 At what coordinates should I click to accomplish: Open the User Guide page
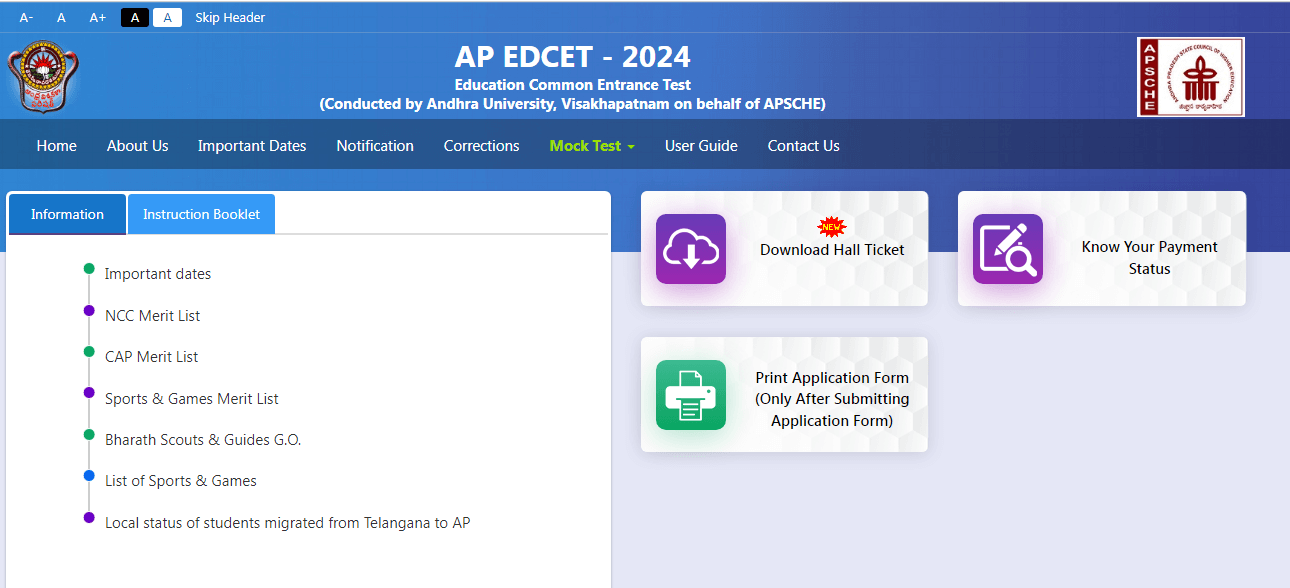tap(701, 146)
